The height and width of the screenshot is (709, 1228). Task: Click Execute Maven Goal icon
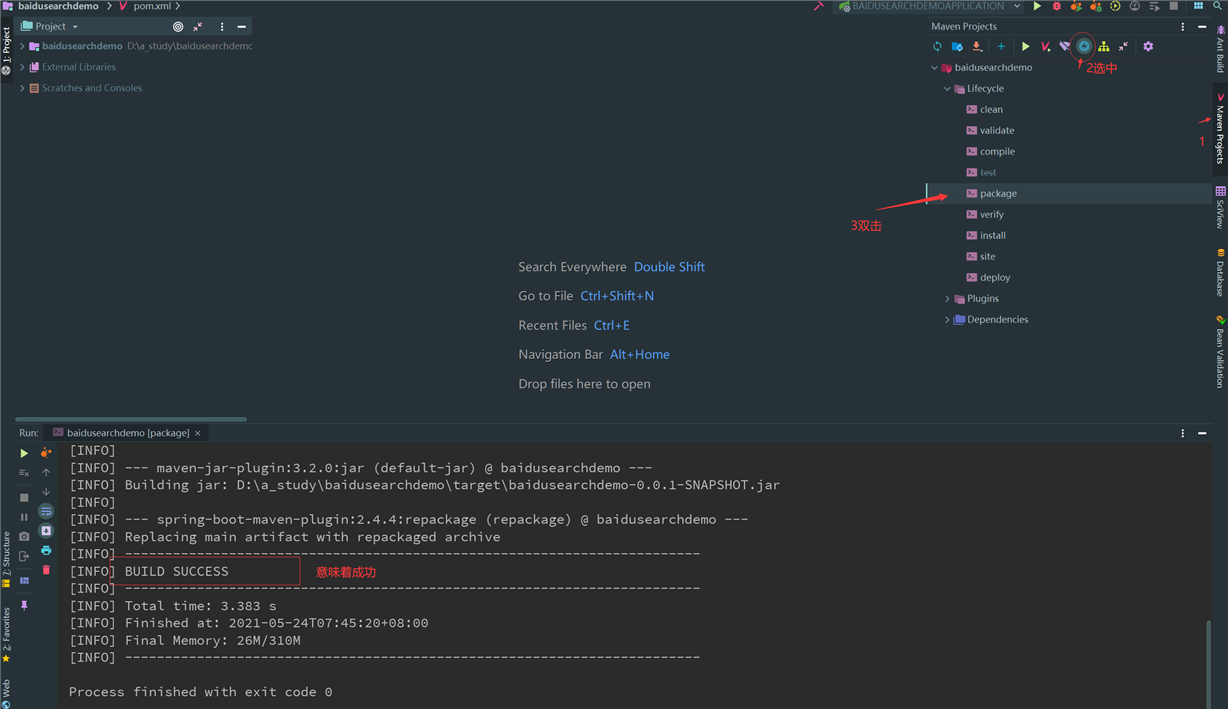click(x=1045, y=46)
